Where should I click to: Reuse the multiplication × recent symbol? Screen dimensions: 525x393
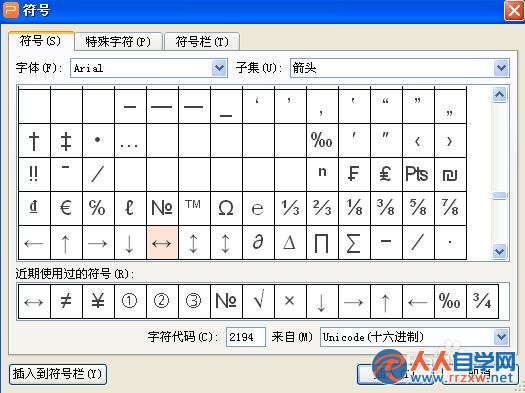tap(290, 301)
